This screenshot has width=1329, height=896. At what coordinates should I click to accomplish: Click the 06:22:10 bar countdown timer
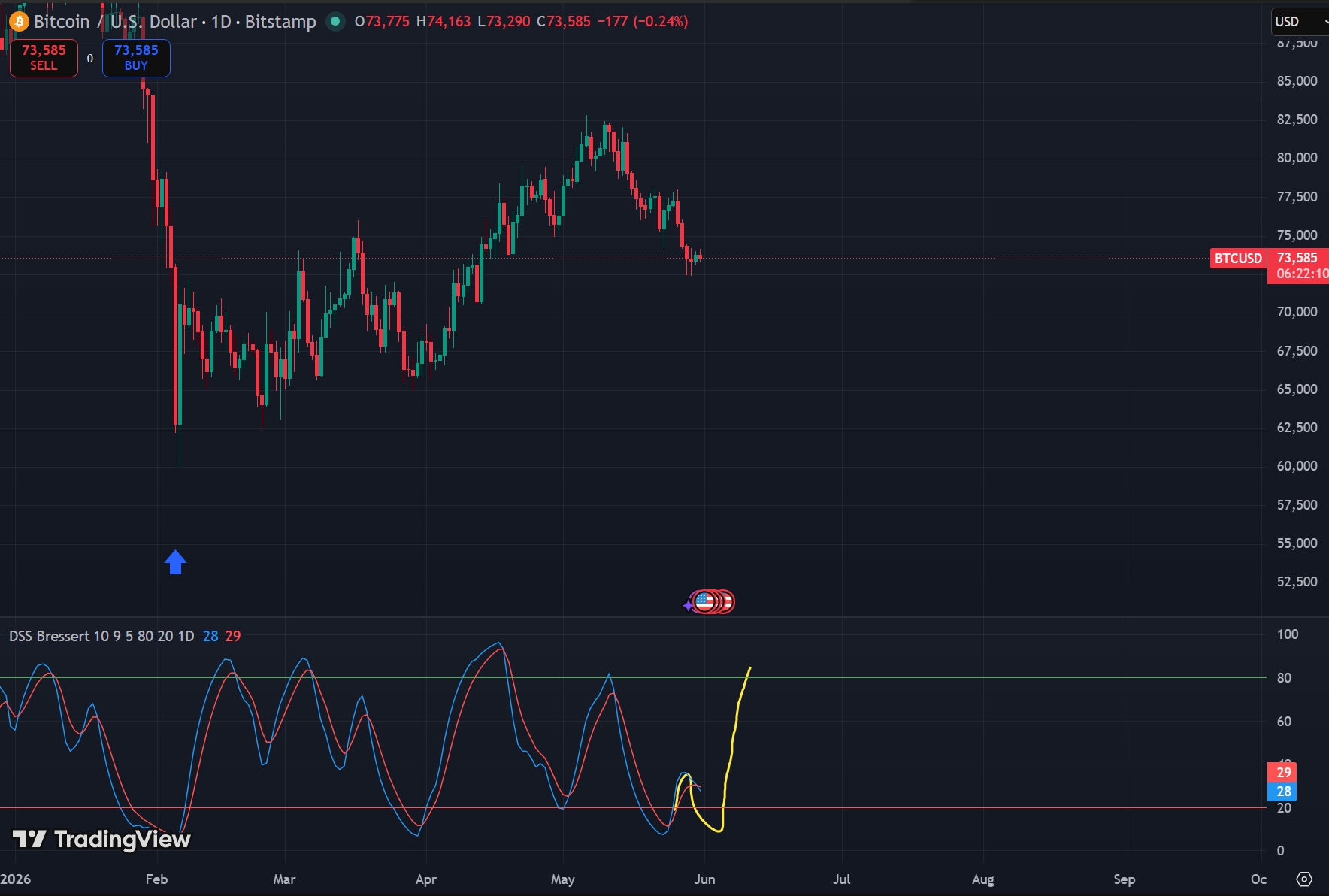1302,274
